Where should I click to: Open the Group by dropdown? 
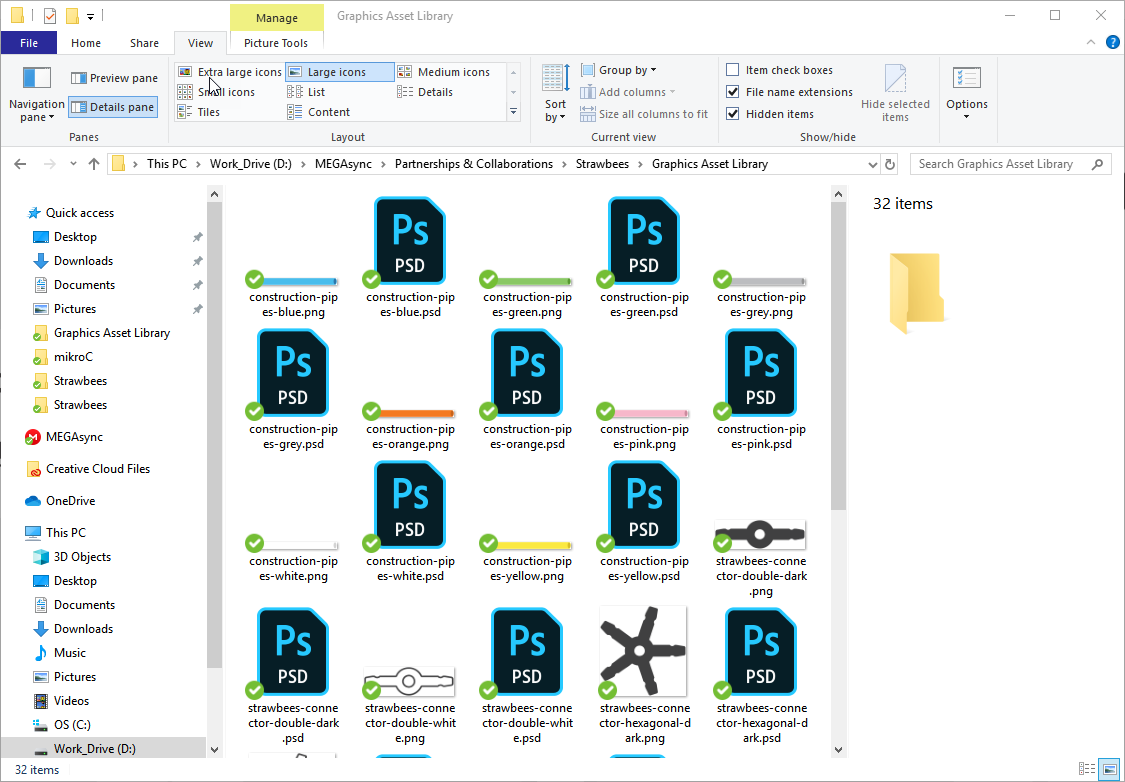[618, 70]
